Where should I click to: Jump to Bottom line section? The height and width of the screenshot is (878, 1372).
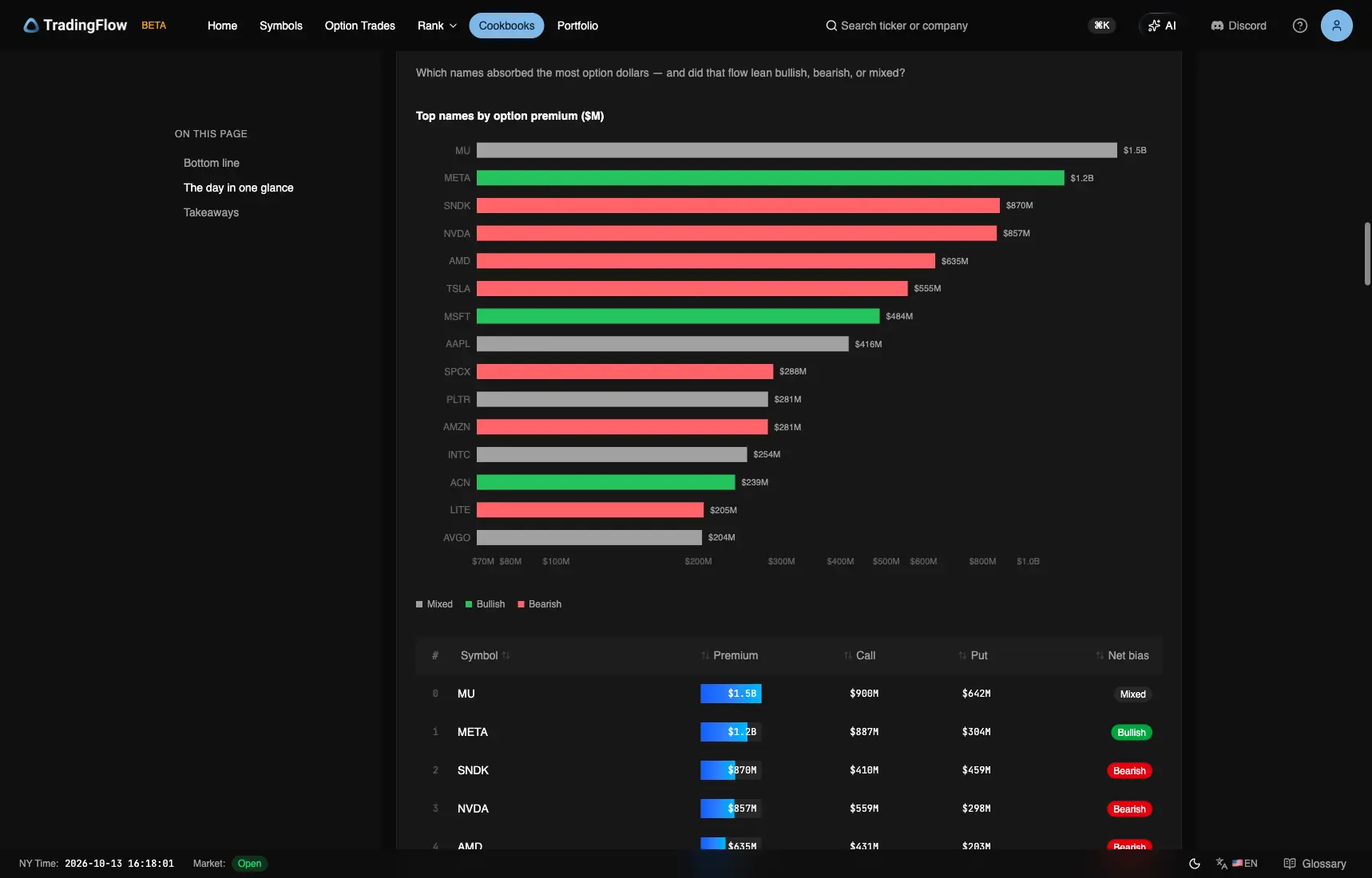click(212, 163)
